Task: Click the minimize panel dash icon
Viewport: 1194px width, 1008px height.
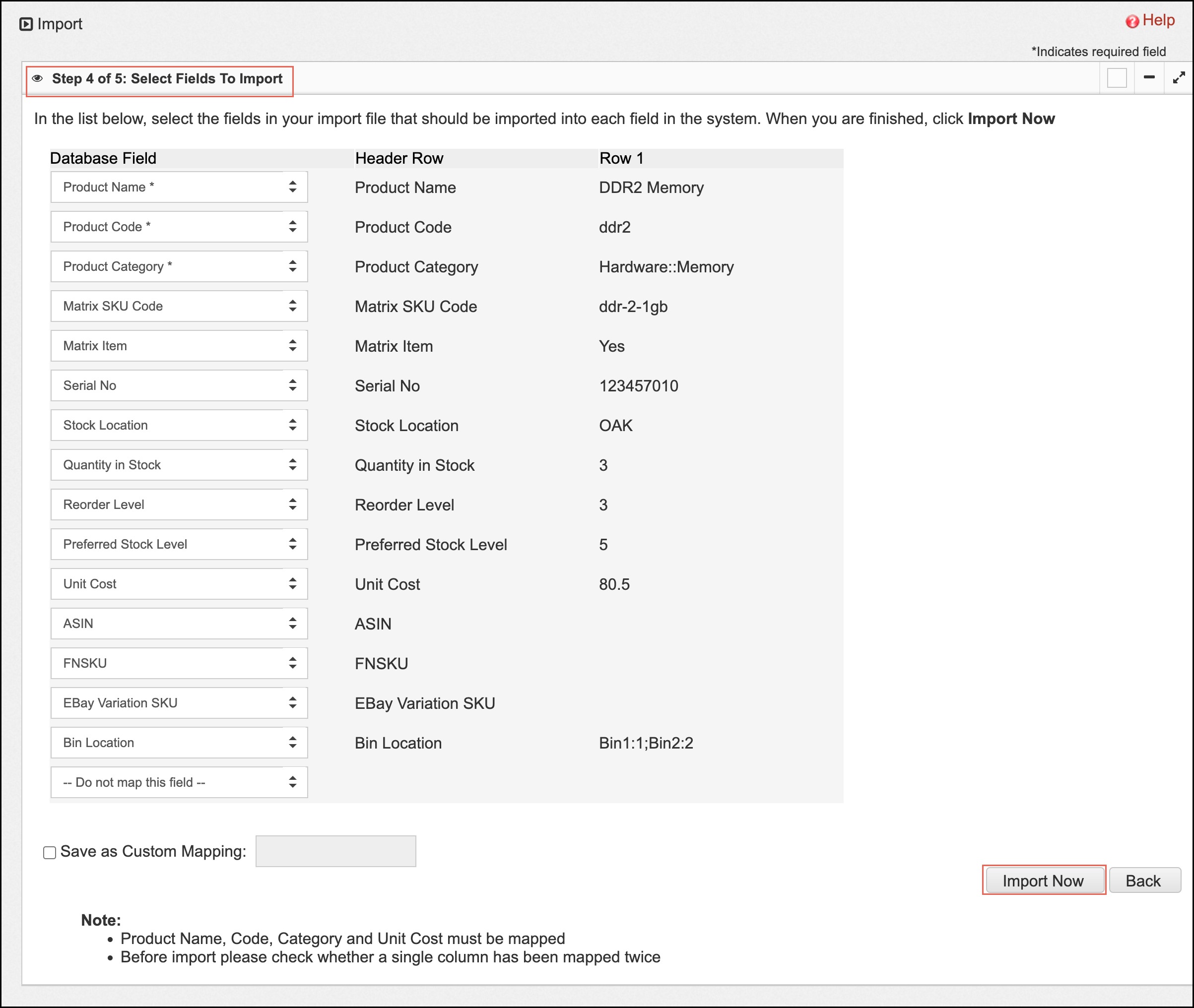Action: (1149, 77)
